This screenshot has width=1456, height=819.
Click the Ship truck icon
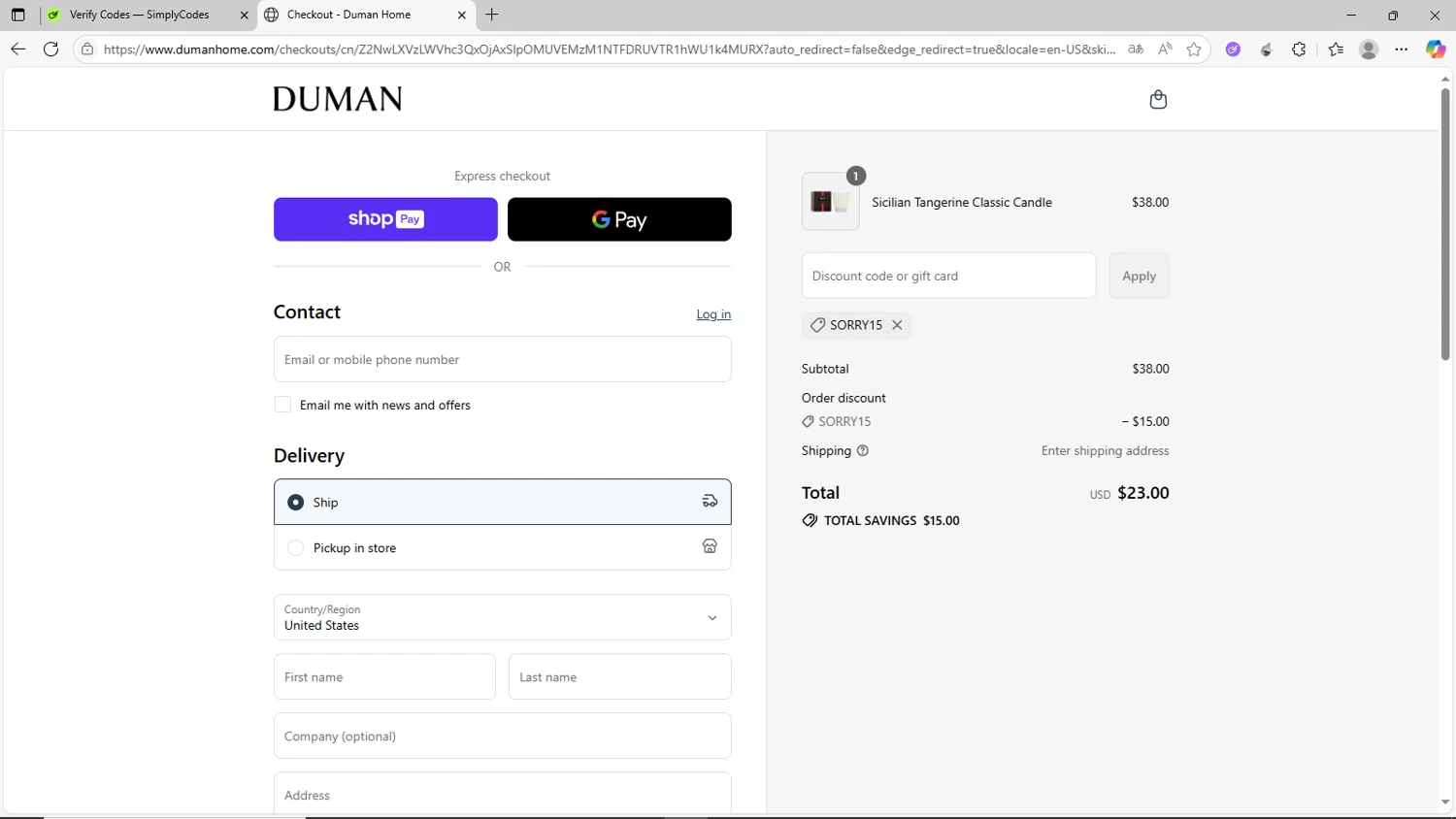click(710, 502)
